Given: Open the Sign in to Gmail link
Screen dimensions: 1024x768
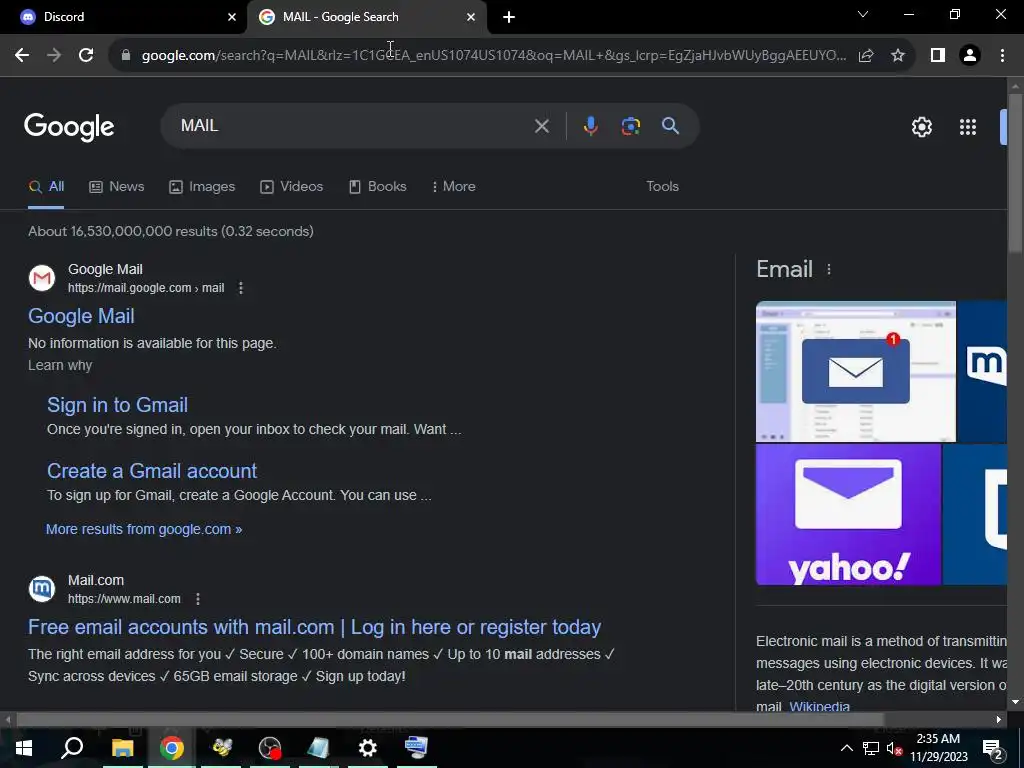Looking at the screenshot, I should tap(118, 405).
